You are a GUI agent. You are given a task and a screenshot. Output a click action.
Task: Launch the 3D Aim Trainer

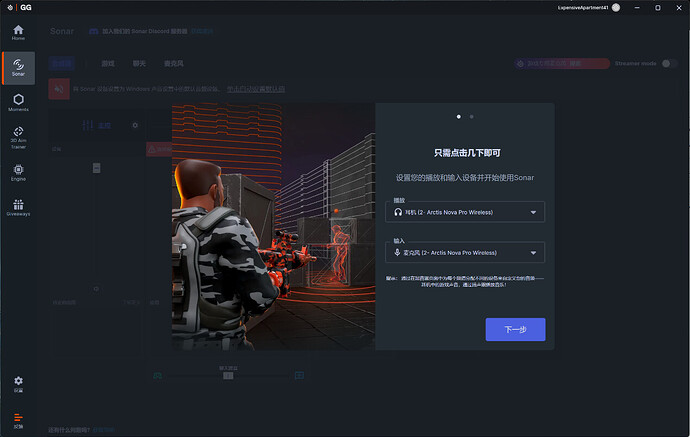(18, 136)
